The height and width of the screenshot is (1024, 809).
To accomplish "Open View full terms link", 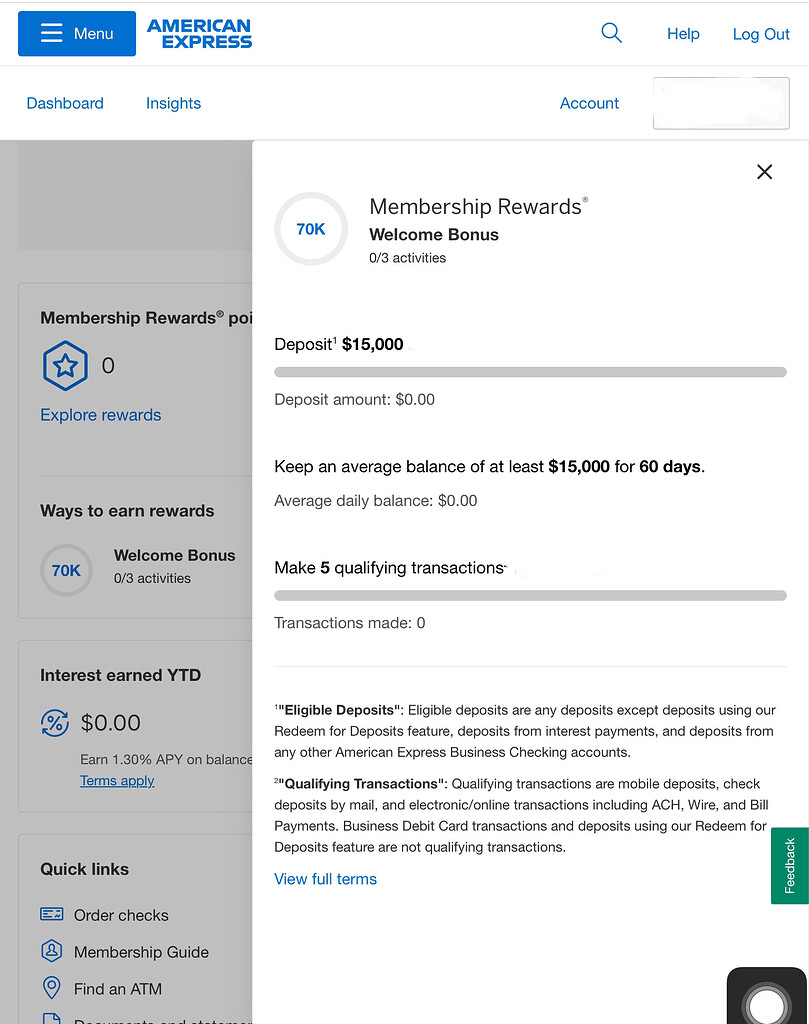I will (325, 879).
